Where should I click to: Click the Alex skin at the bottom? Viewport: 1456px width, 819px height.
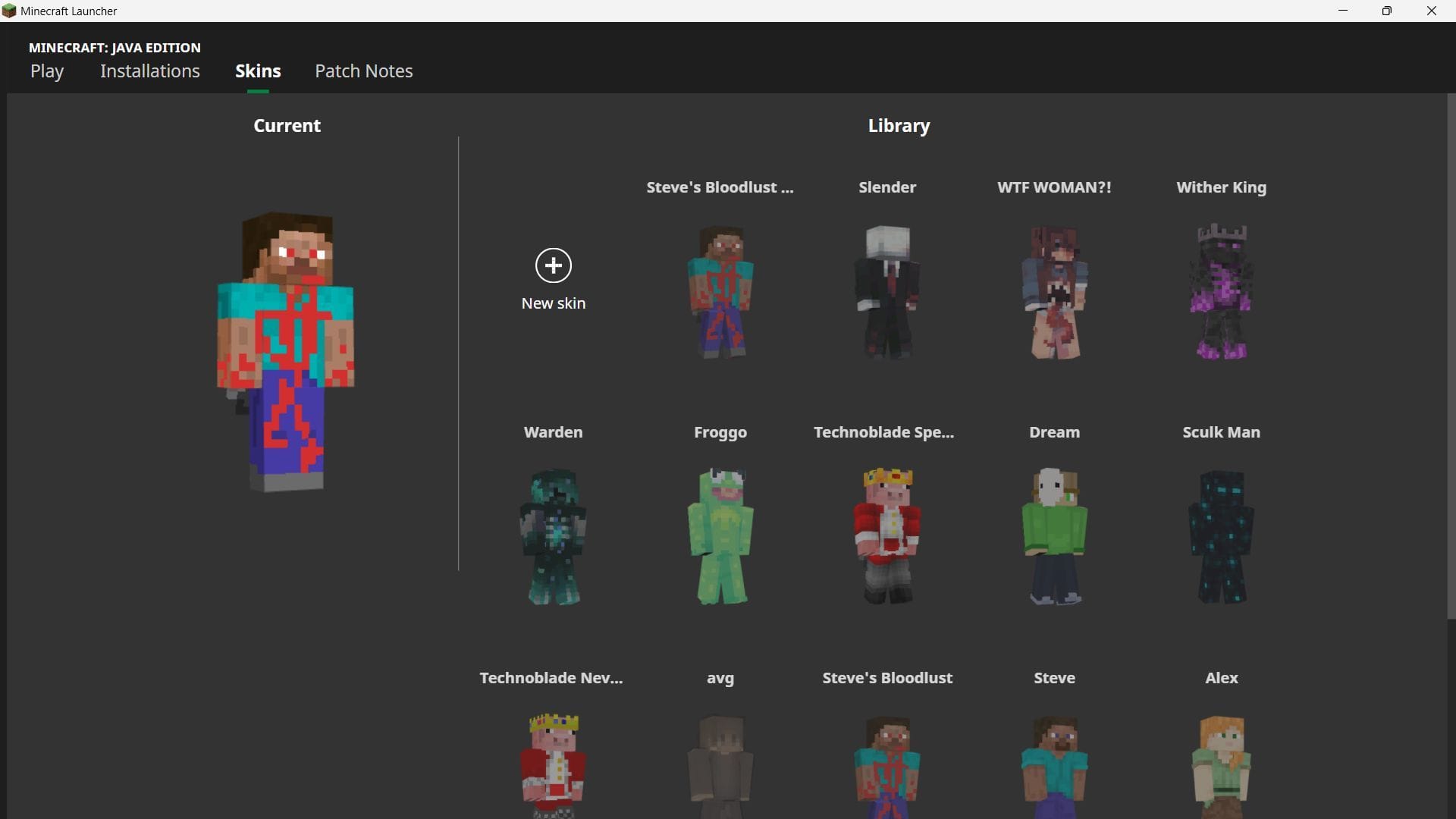pyautogui.click(x=1220, y=766)
